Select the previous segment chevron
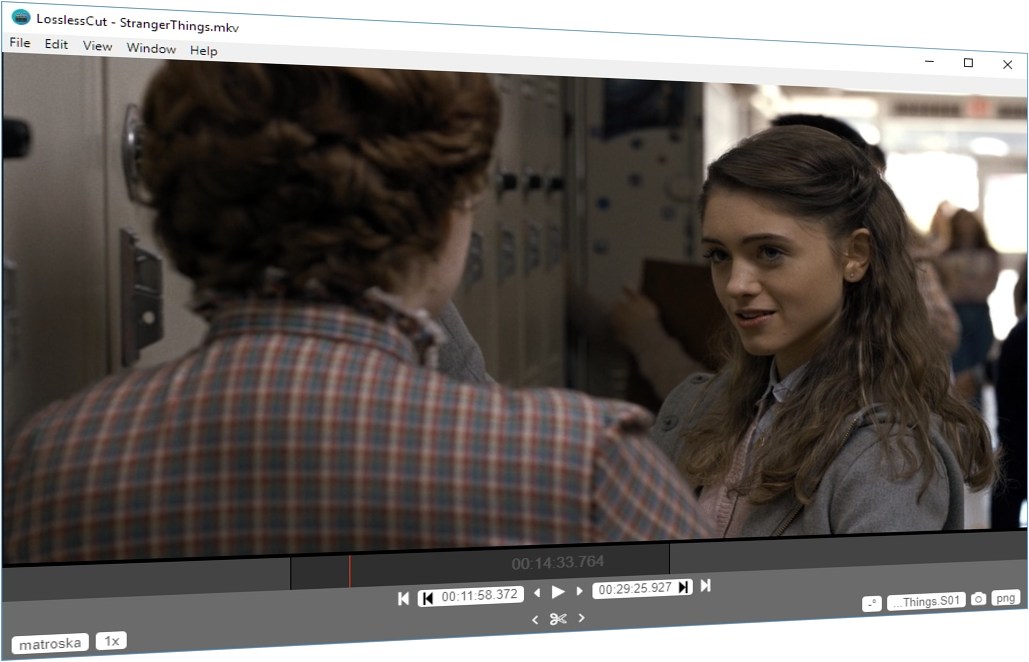The width and height of the screenshot is (1029, 662). [x=535, y=619]
